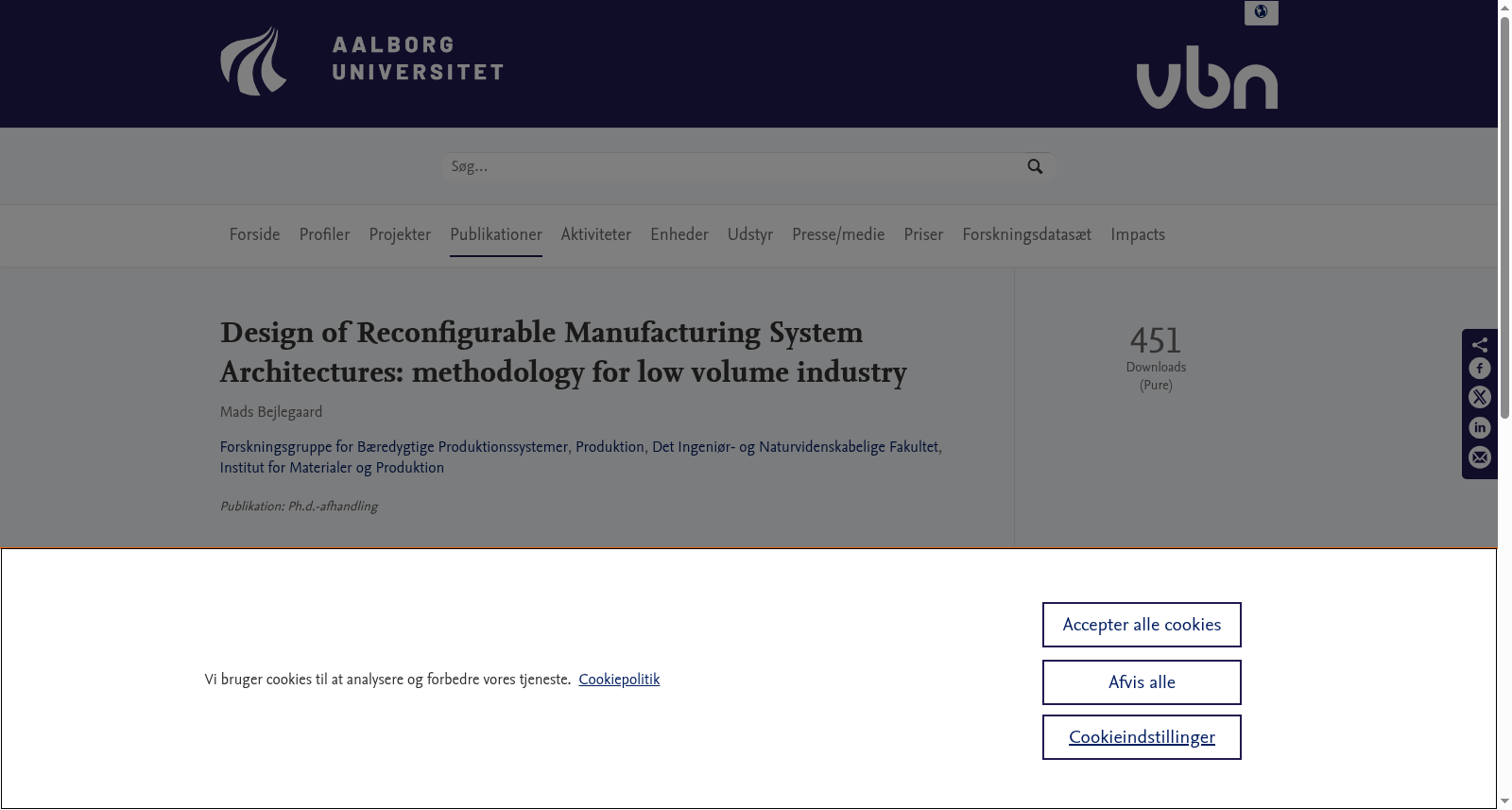Open the language globe selector
This screenshot has width=1512, height=810.
click(x=1261, y=12)
